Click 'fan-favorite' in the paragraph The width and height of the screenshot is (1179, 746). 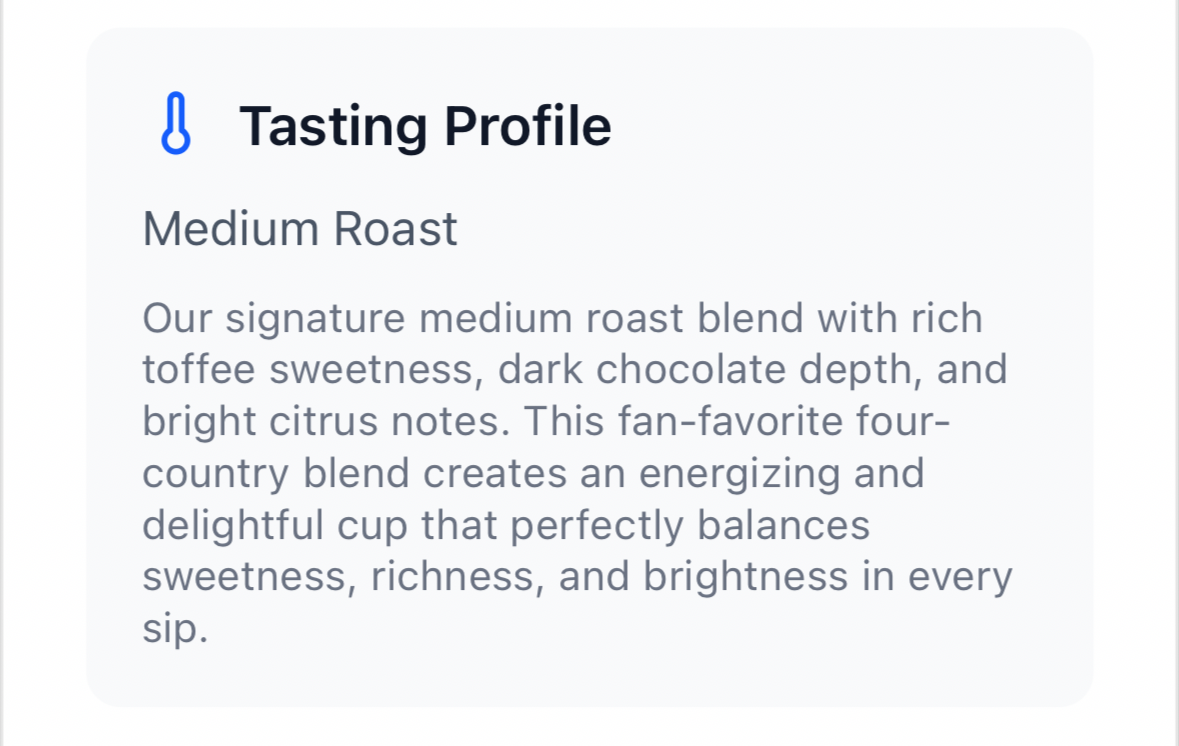click(729, 421)
